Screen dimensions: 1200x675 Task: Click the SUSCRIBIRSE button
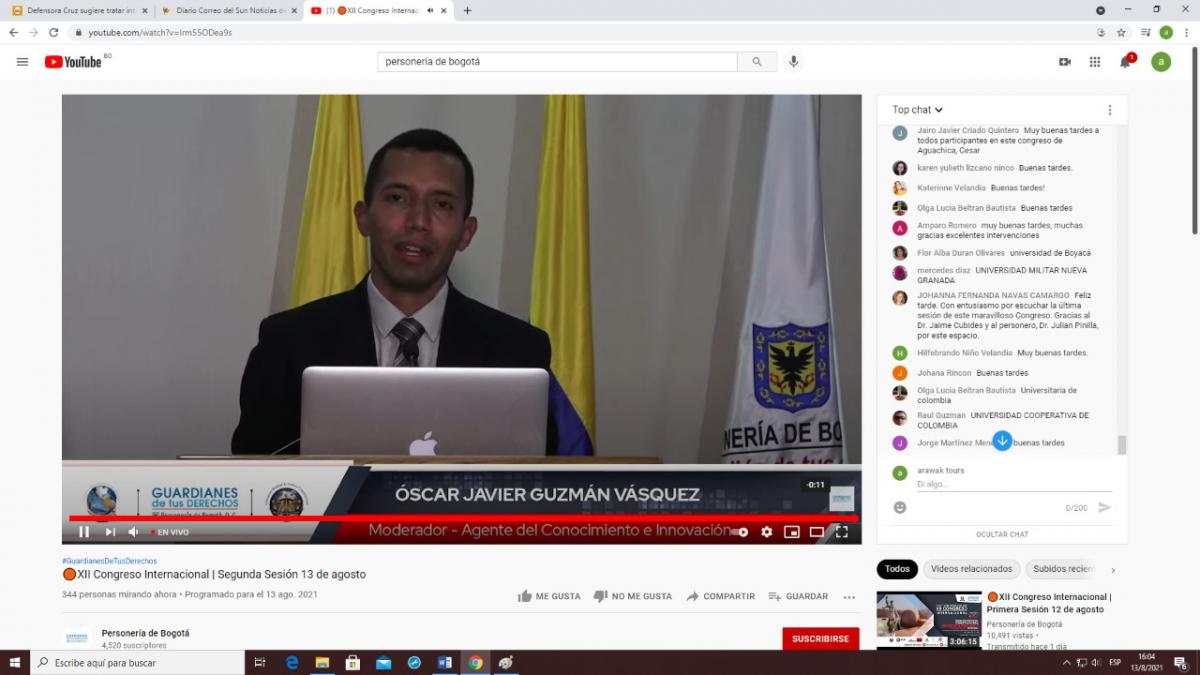click(x=820, y=638)
